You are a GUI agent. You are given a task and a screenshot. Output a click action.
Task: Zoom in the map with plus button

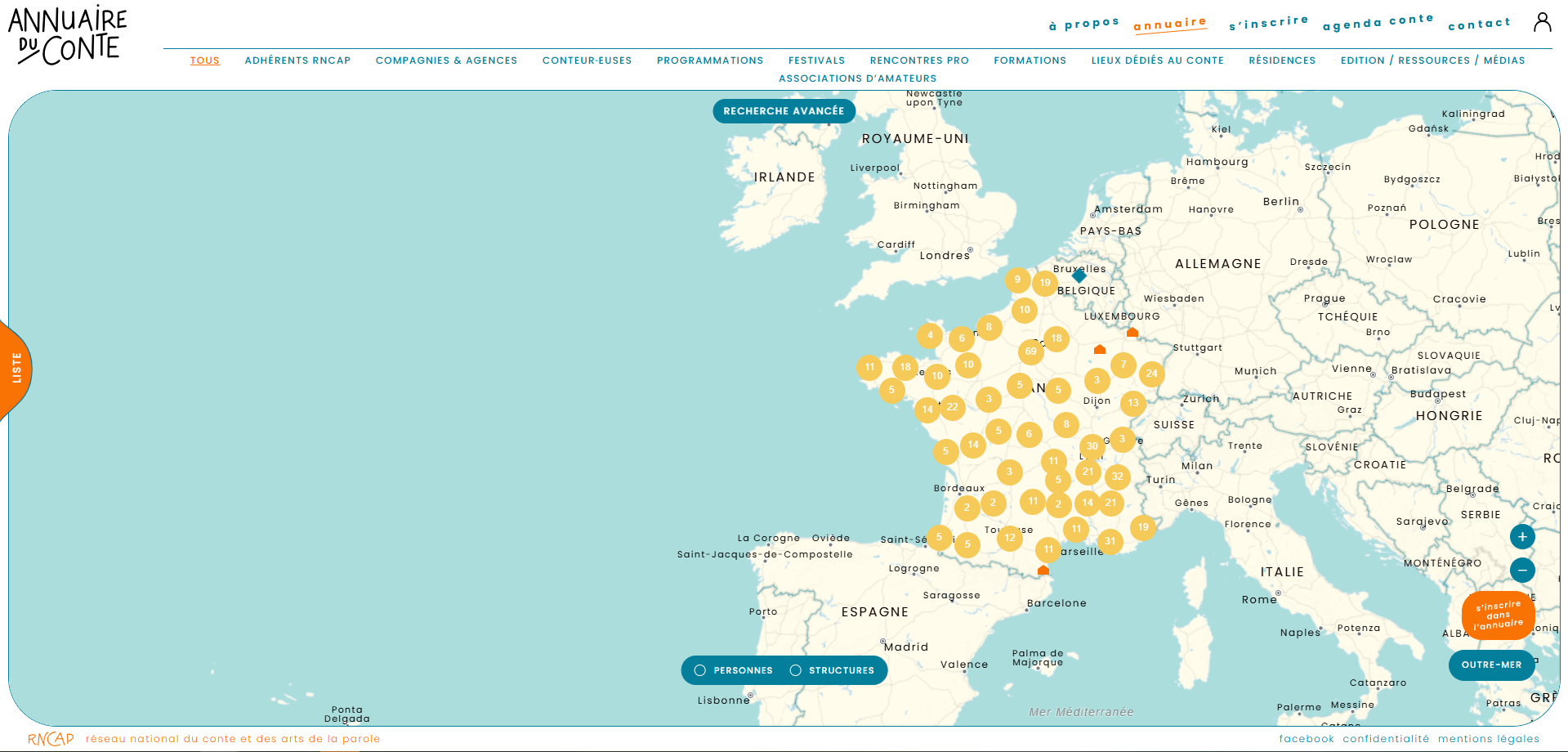click(1522, 537)
